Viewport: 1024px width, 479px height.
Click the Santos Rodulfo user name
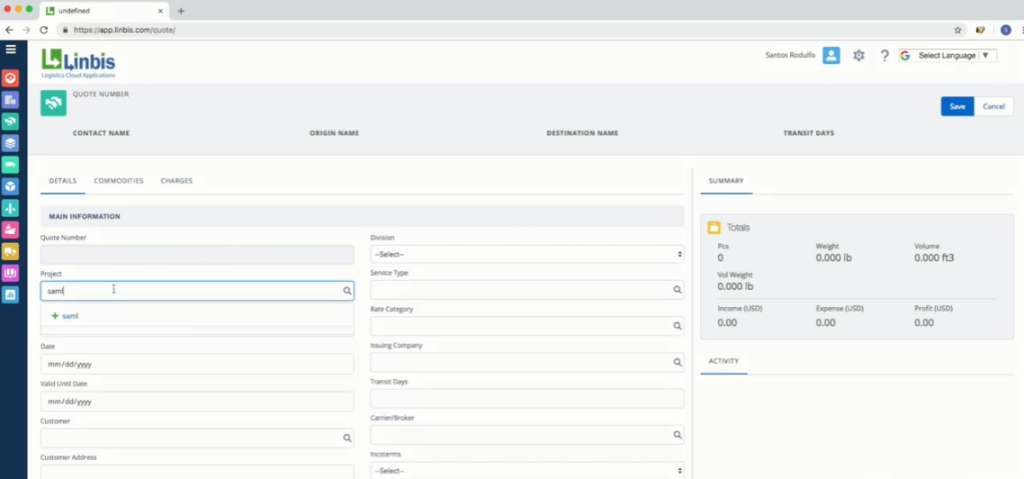tap(790, 56)
